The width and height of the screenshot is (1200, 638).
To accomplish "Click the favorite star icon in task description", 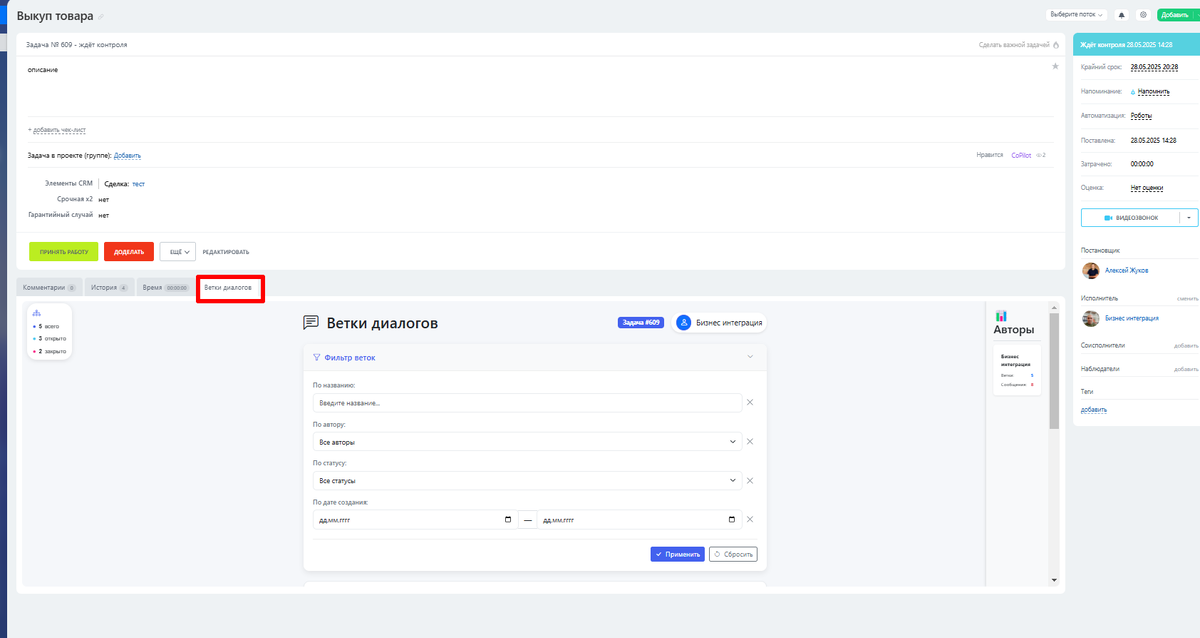I will [1055, 66].
